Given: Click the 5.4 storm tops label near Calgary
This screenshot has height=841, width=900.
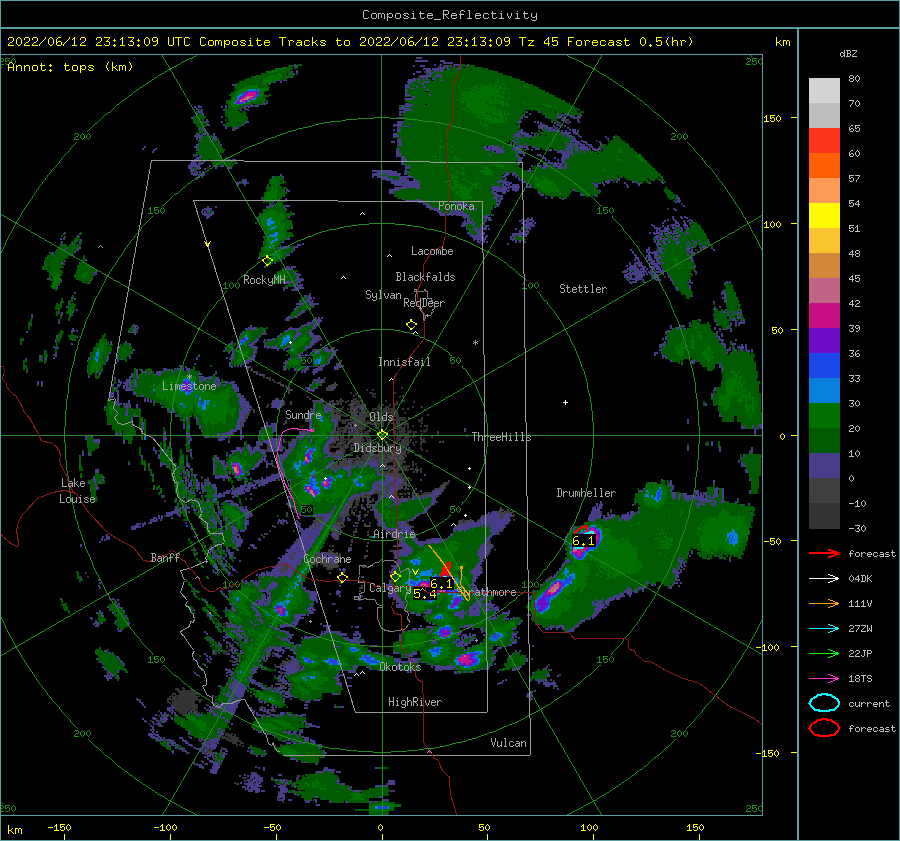Looking at the screenshot, I should pyautogui.click(x=425, y=594).
